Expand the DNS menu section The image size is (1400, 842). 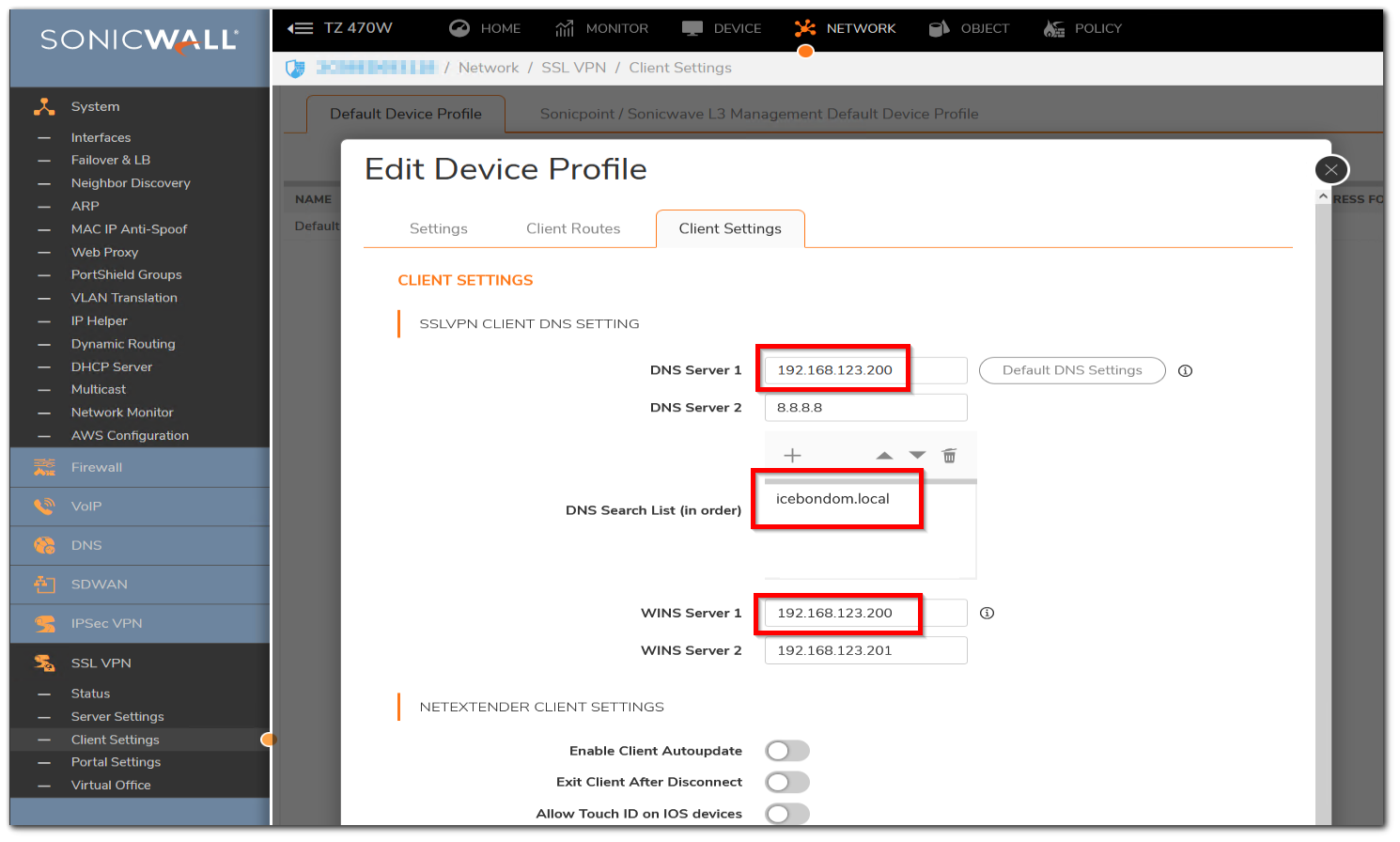pyautogui.click(x=140, y=545)
